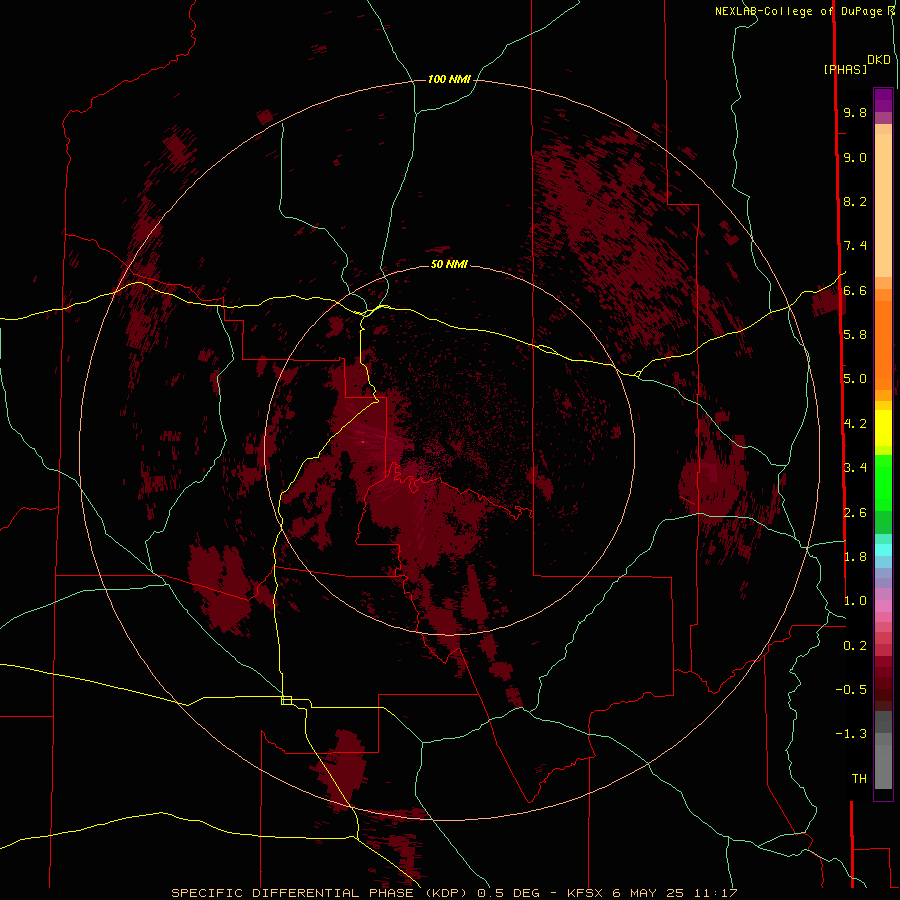Screen dimensions: 900x900
Task: Click the 100 NMI range ring label
Action: click(x=449, y=79)
